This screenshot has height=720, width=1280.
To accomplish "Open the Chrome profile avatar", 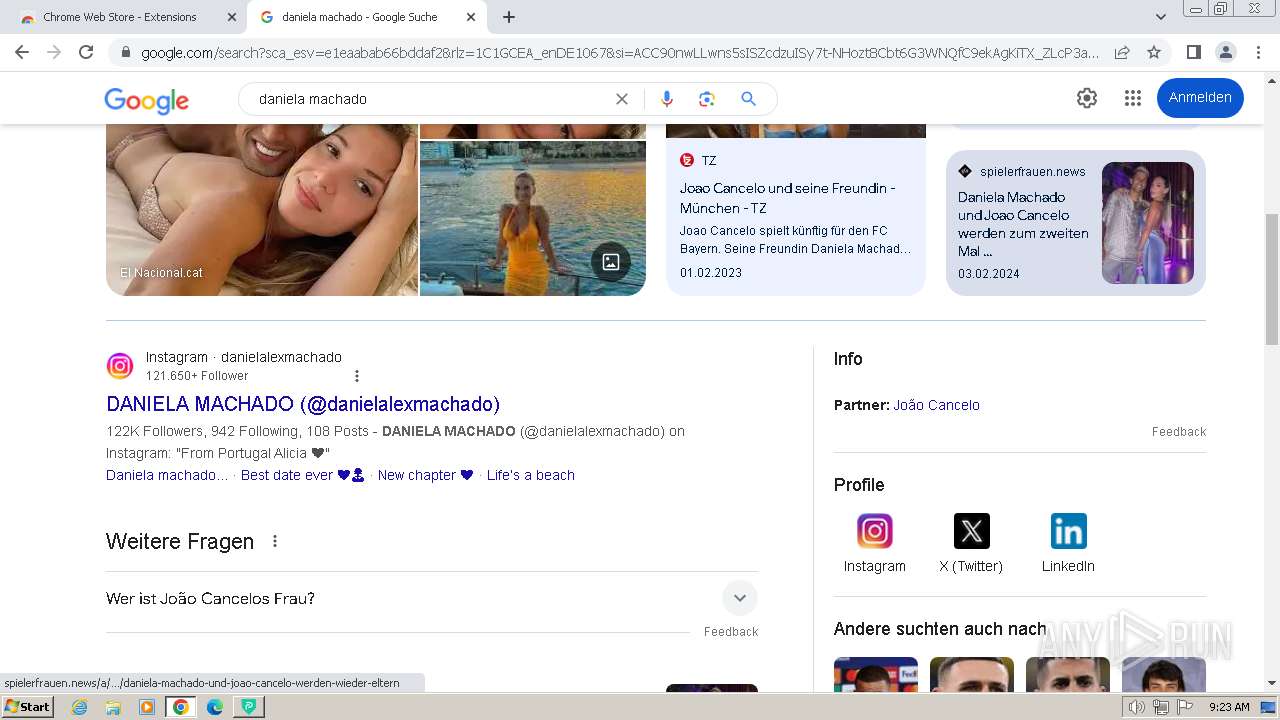I will point(1225,52).
